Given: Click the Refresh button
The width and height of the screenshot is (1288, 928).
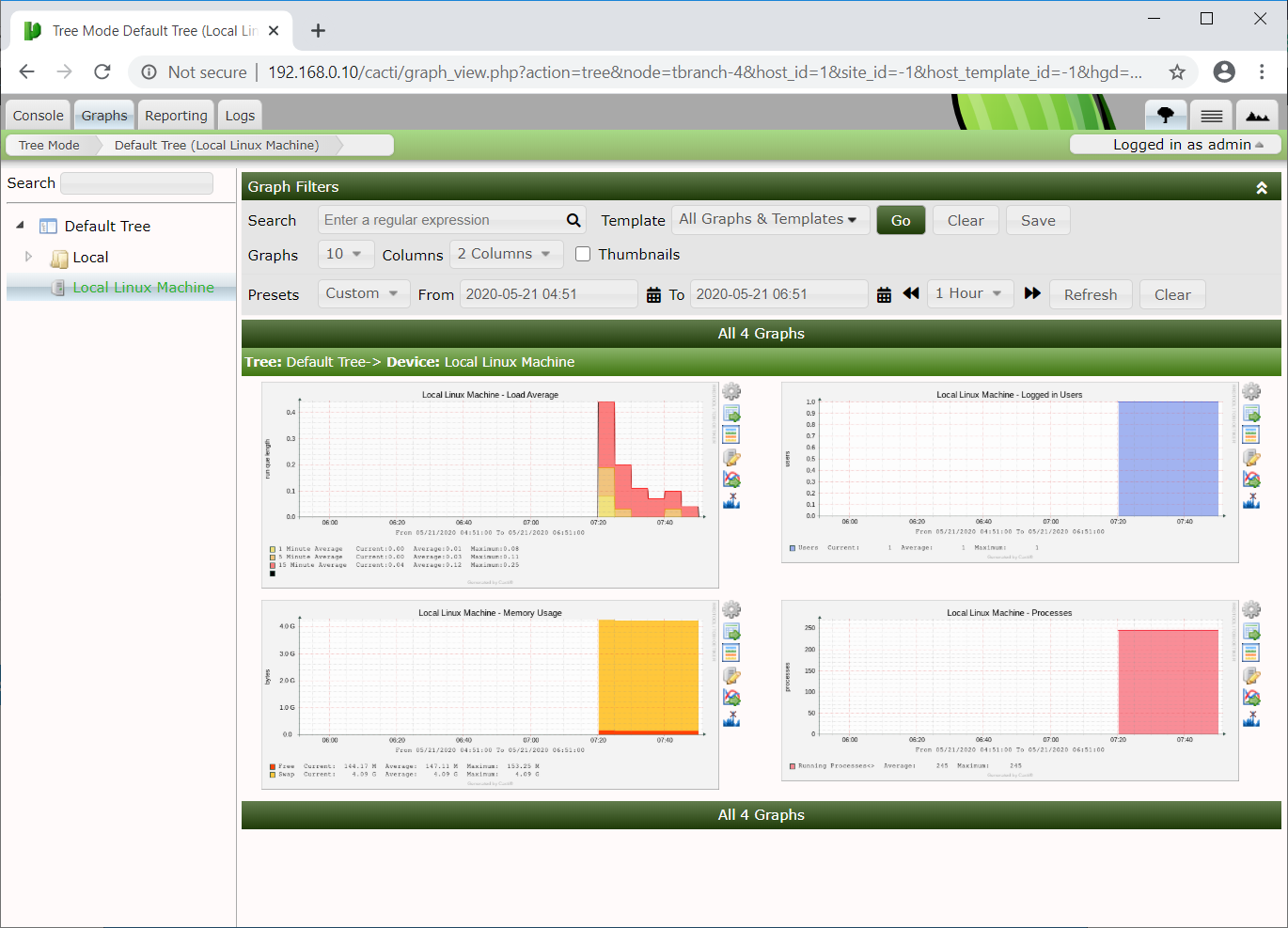Looking at the screenshot, I should click(1091, 294).
